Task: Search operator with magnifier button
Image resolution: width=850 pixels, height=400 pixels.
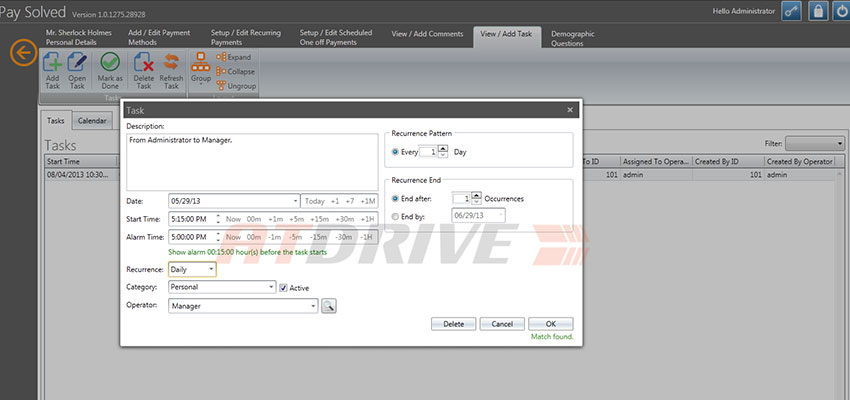Action: point(329,306)
